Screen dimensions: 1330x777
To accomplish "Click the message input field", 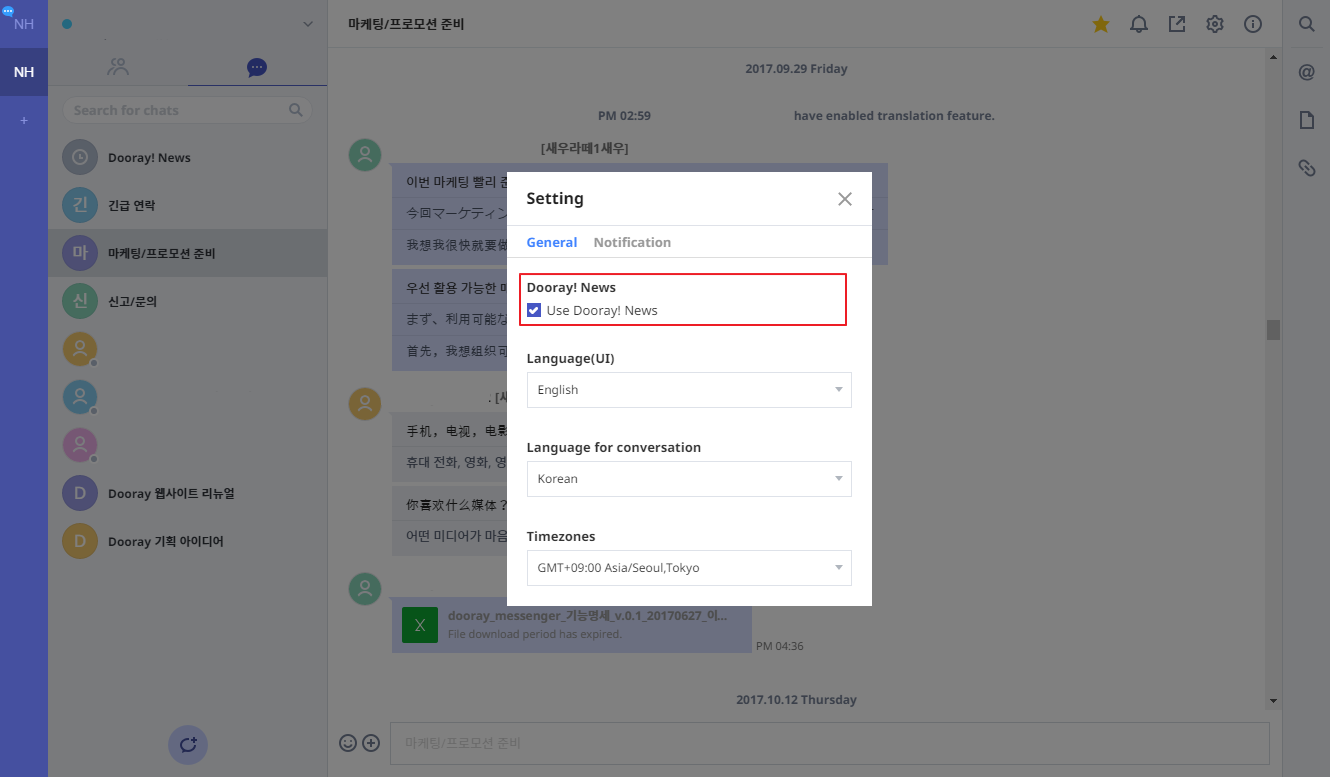I will click(x=829, y=743).
